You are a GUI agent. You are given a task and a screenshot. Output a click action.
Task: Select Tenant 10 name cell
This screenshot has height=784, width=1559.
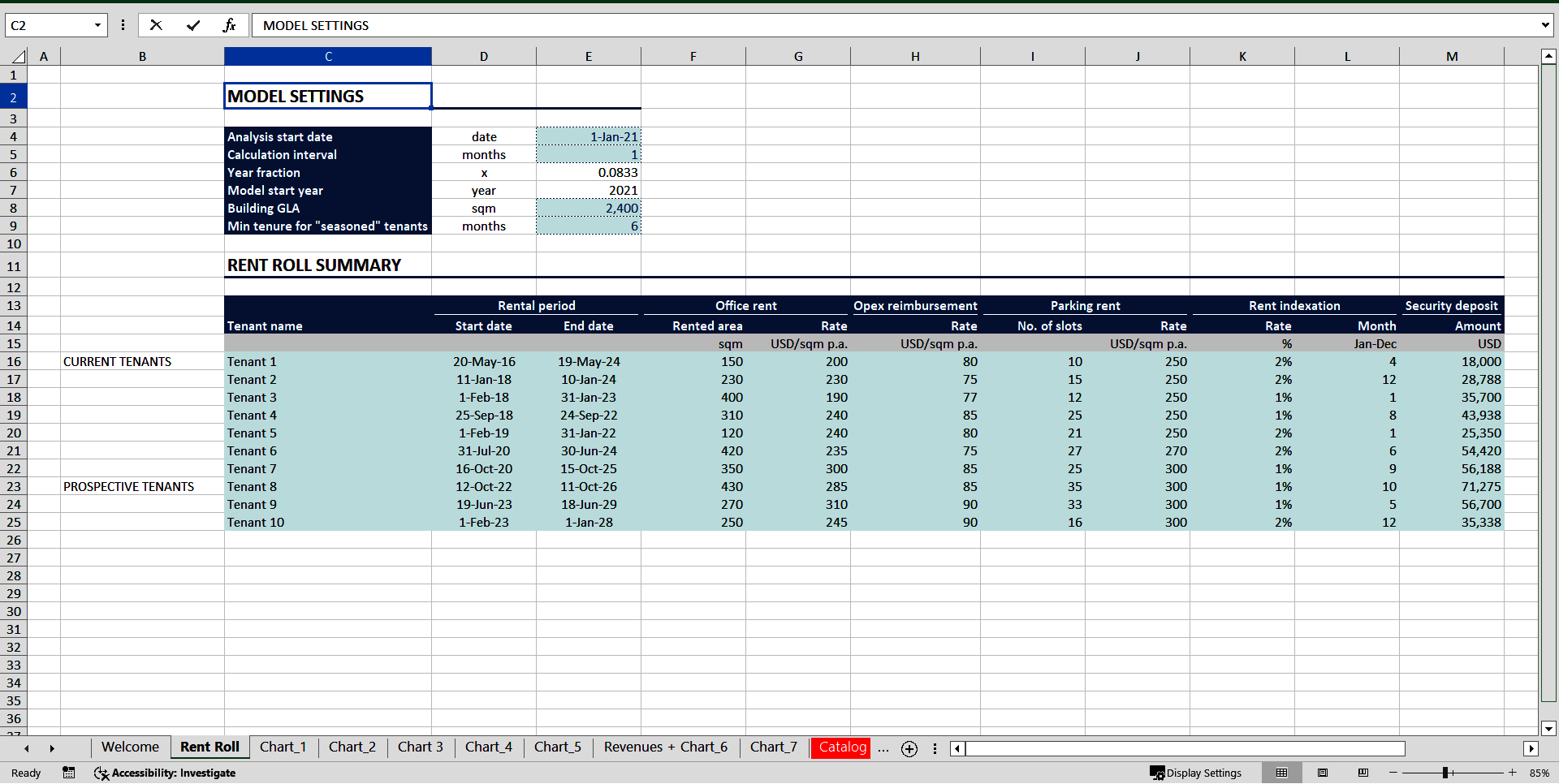[328, 522]
